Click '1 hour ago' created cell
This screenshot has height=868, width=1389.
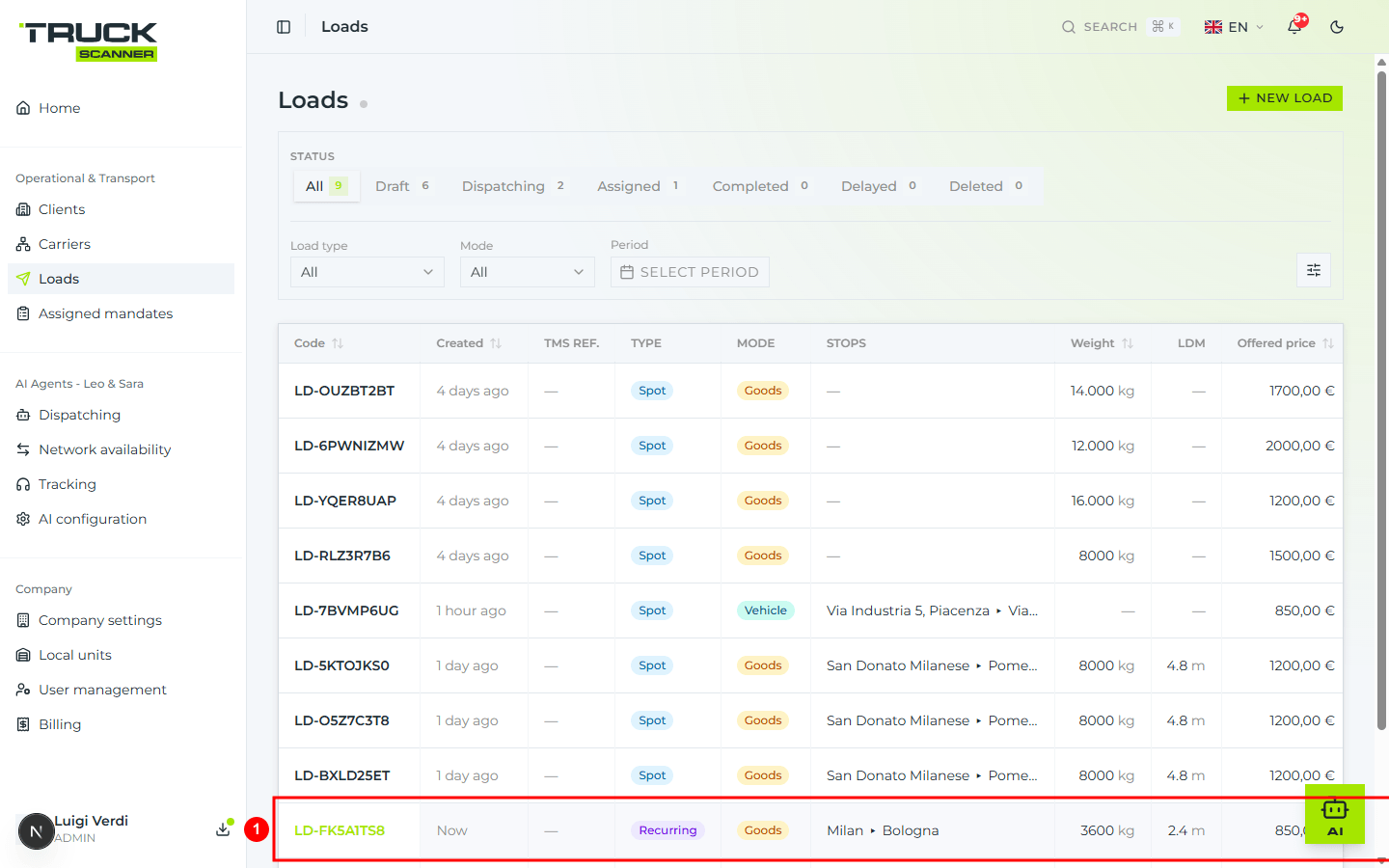pyautogui.click(x=471, y=610)
